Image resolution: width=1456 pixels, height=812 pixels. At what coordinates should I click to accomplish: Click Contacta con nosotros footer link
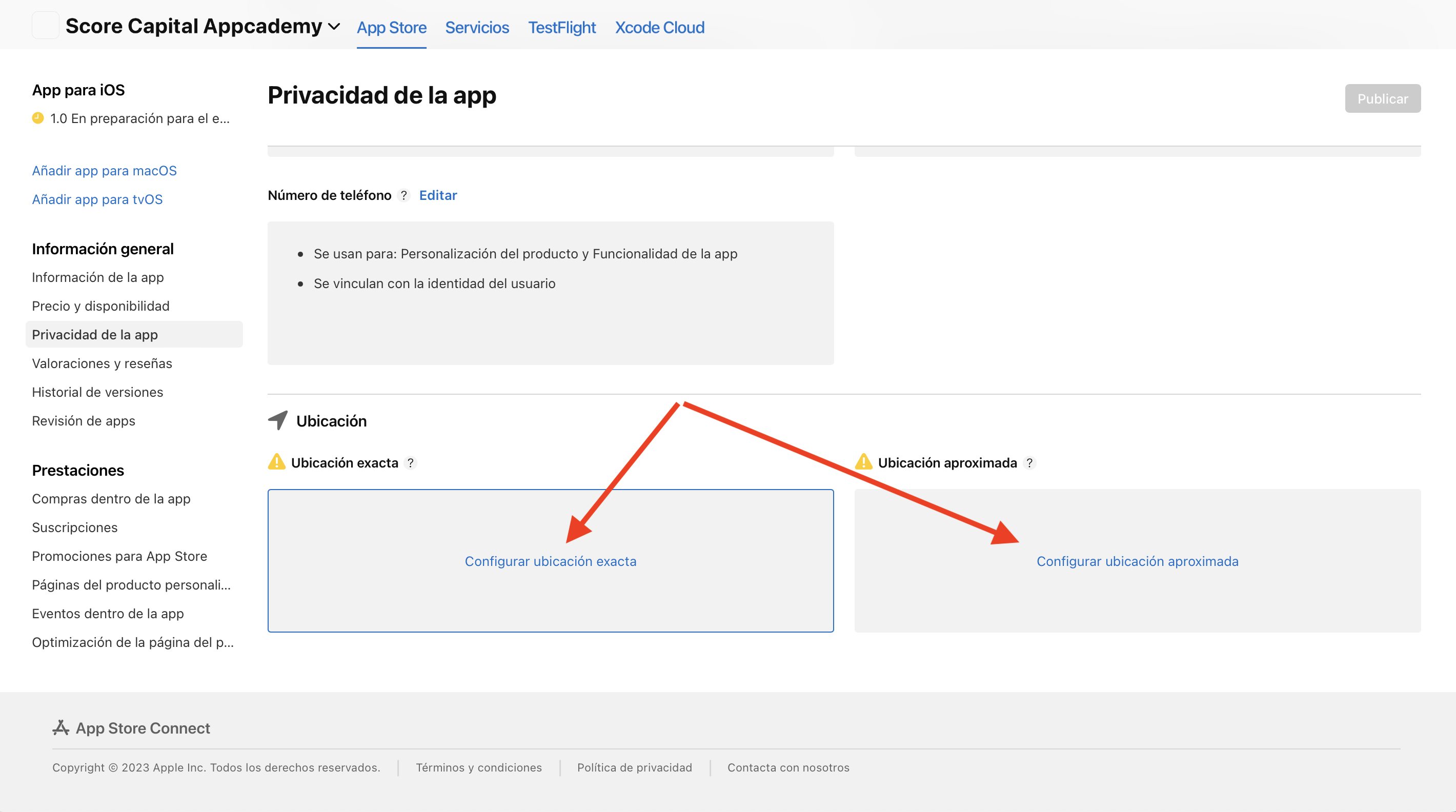pyautogui.click(x=788, y=767)
